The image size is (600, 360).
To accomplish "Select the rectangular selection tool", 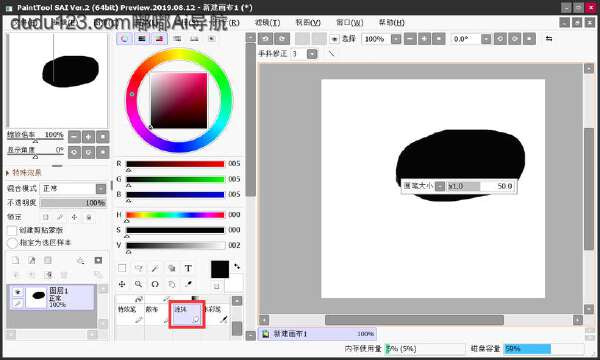I will point(122,268).
